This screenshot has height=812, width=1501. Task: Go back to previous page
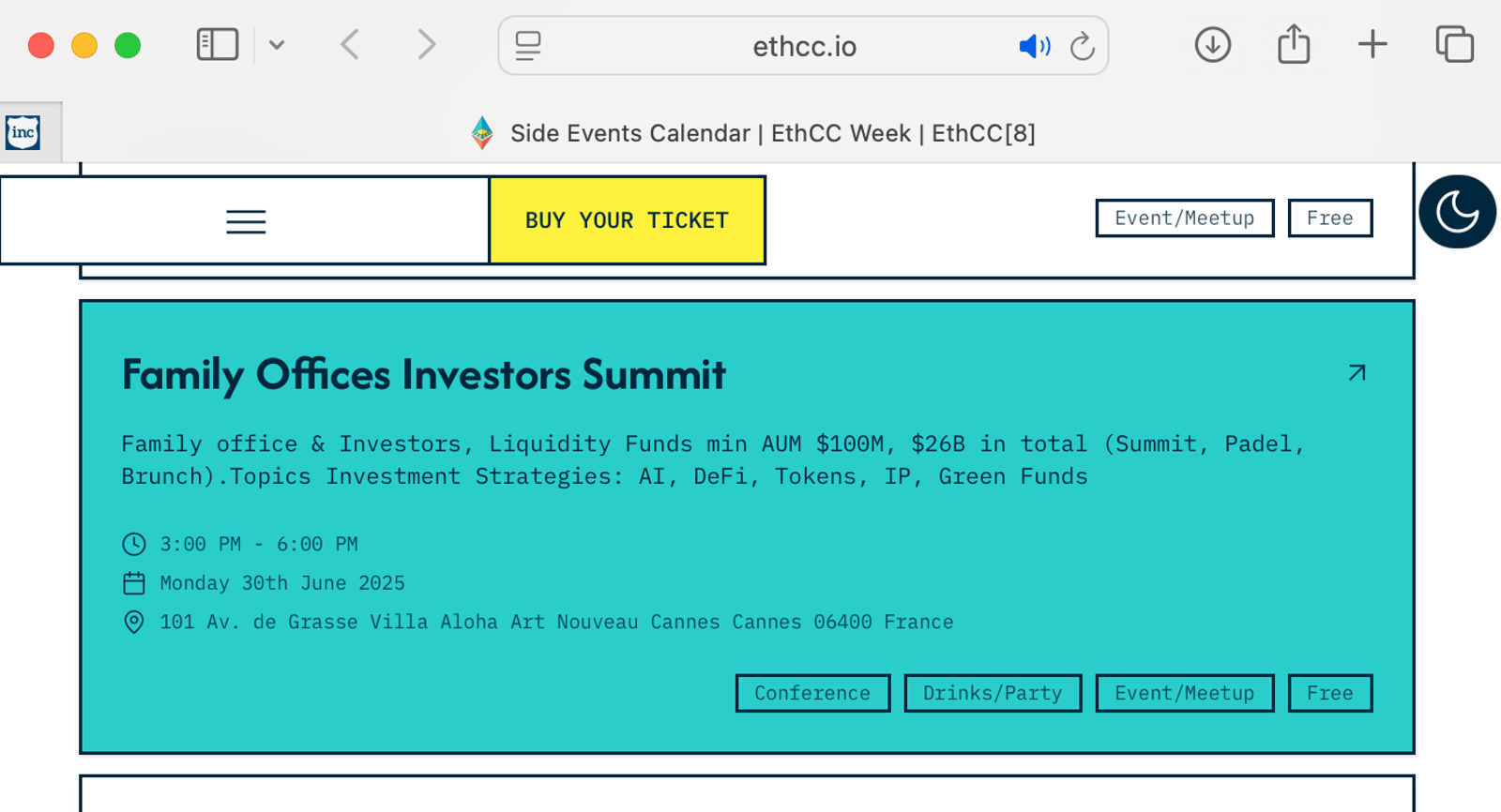click(x=350, y=44)
